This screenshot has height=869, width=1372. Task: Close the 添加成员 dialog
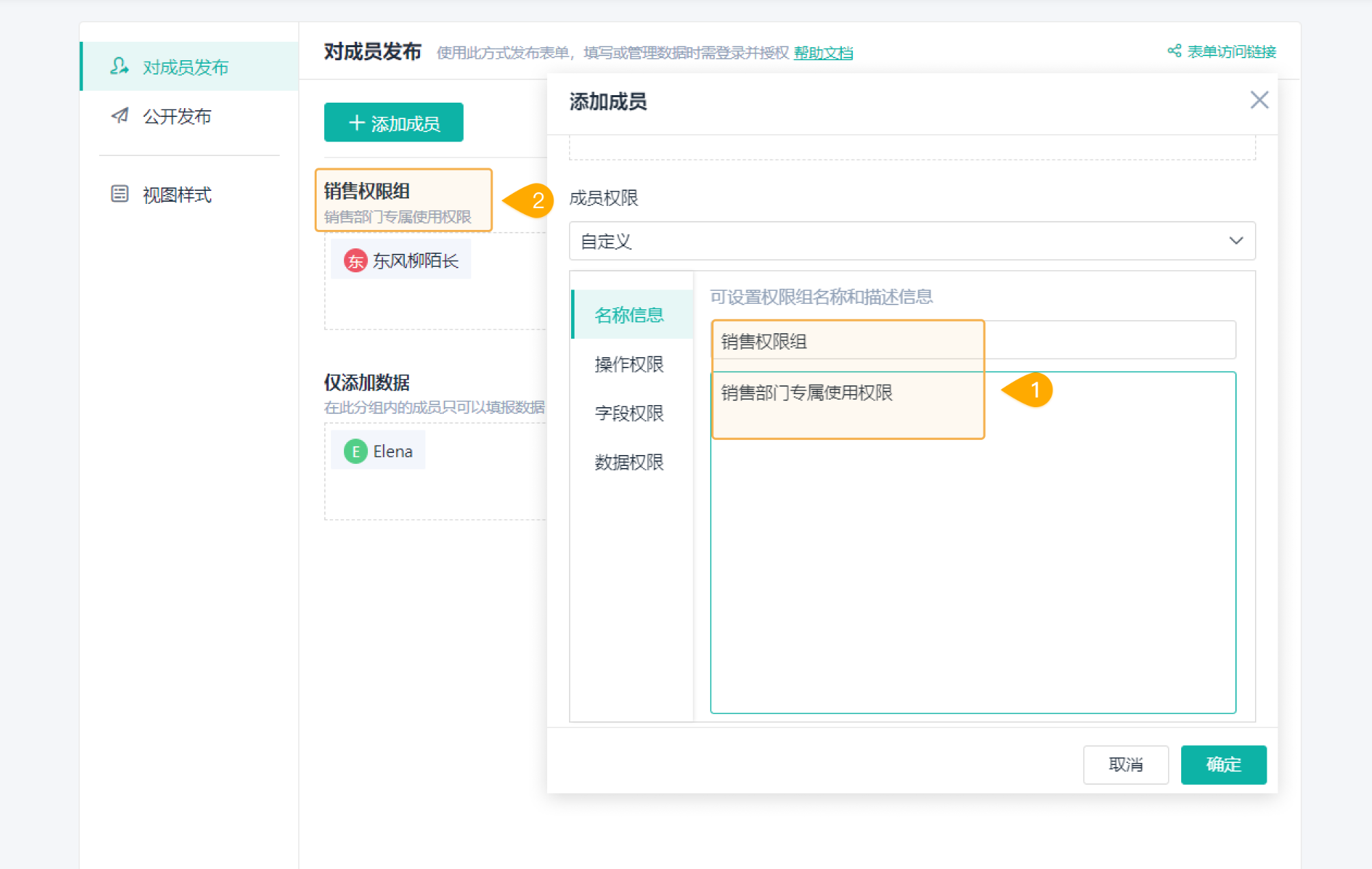(1259, 100)
